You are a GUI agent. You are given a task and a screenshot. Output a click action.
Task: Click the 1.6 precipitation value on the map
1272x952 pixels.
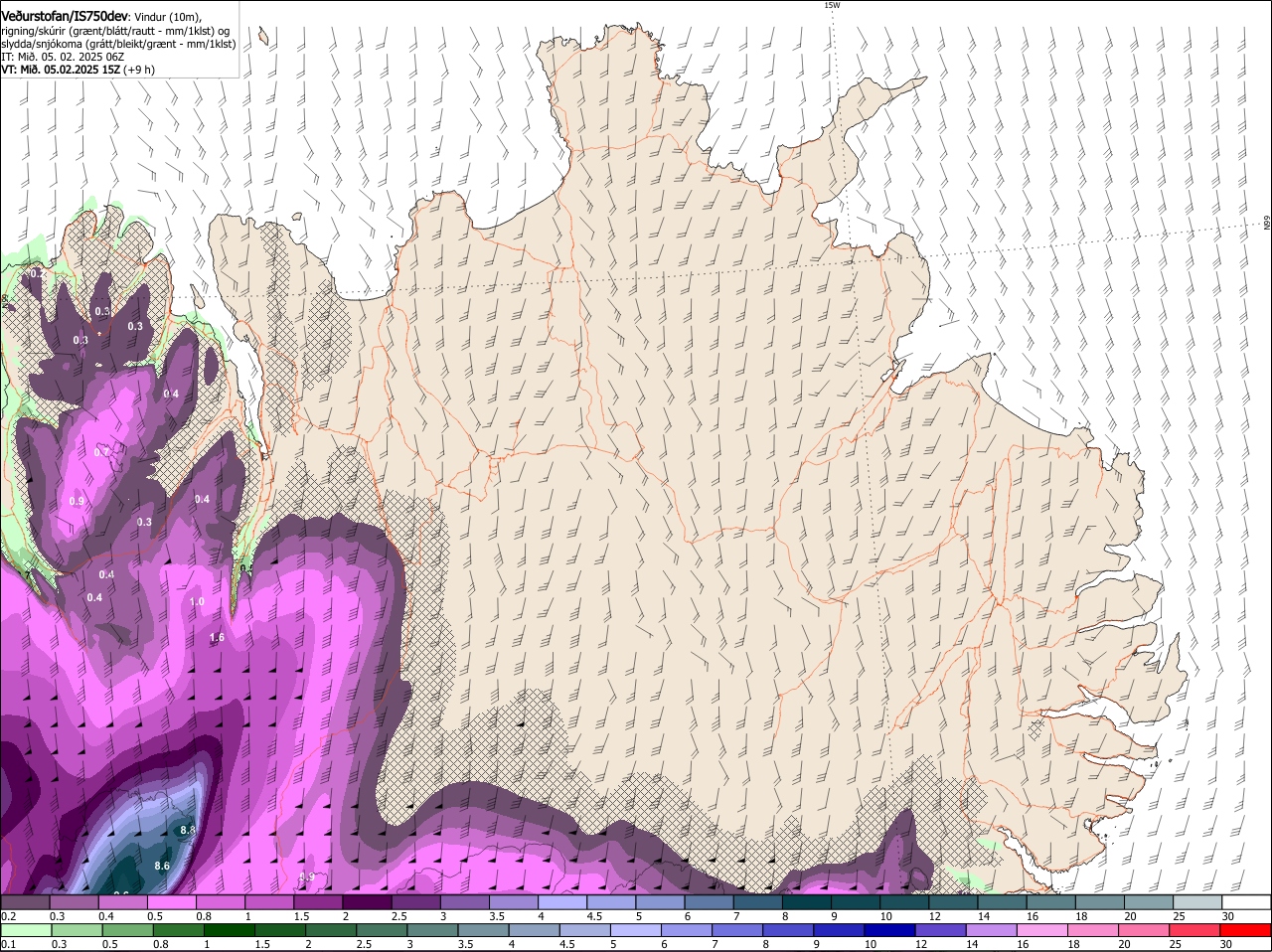217,637
